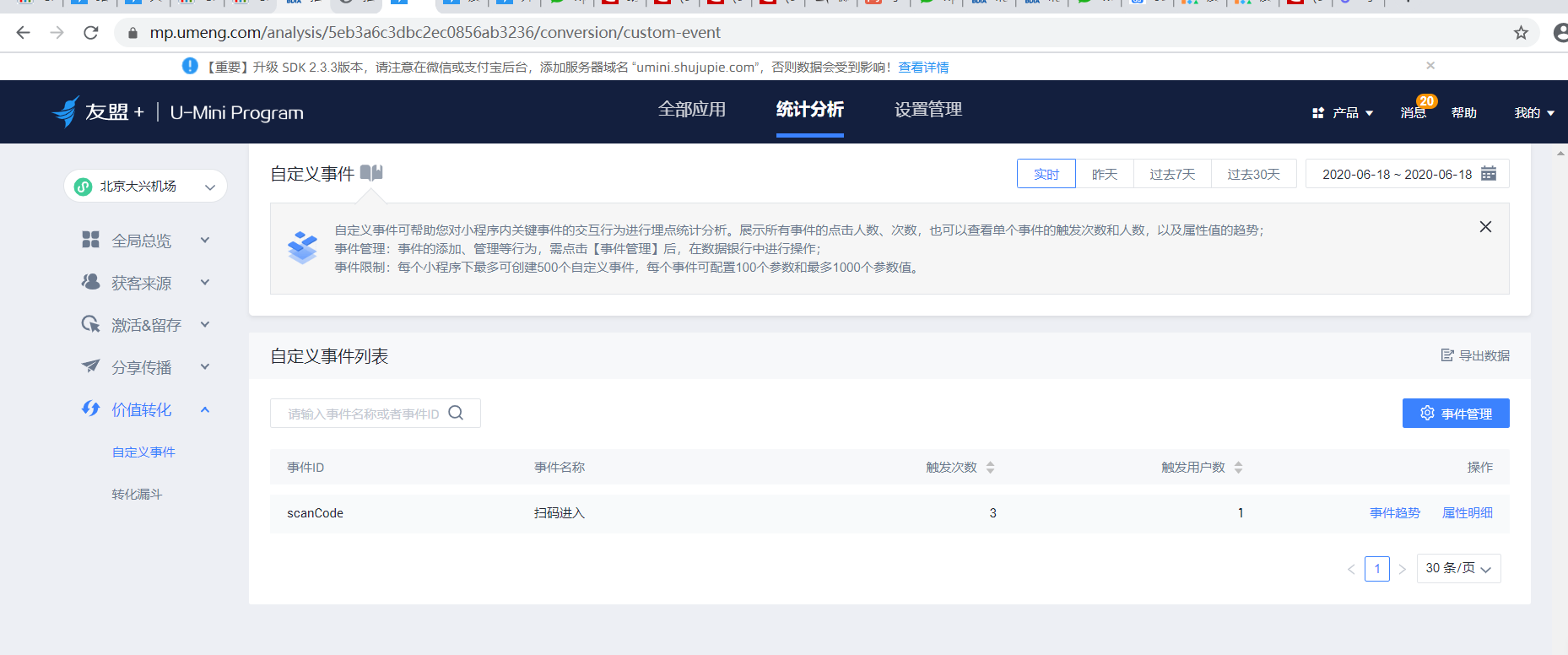
Task: Select page 1 in pagination
Action: click(x=1377, y=569)
